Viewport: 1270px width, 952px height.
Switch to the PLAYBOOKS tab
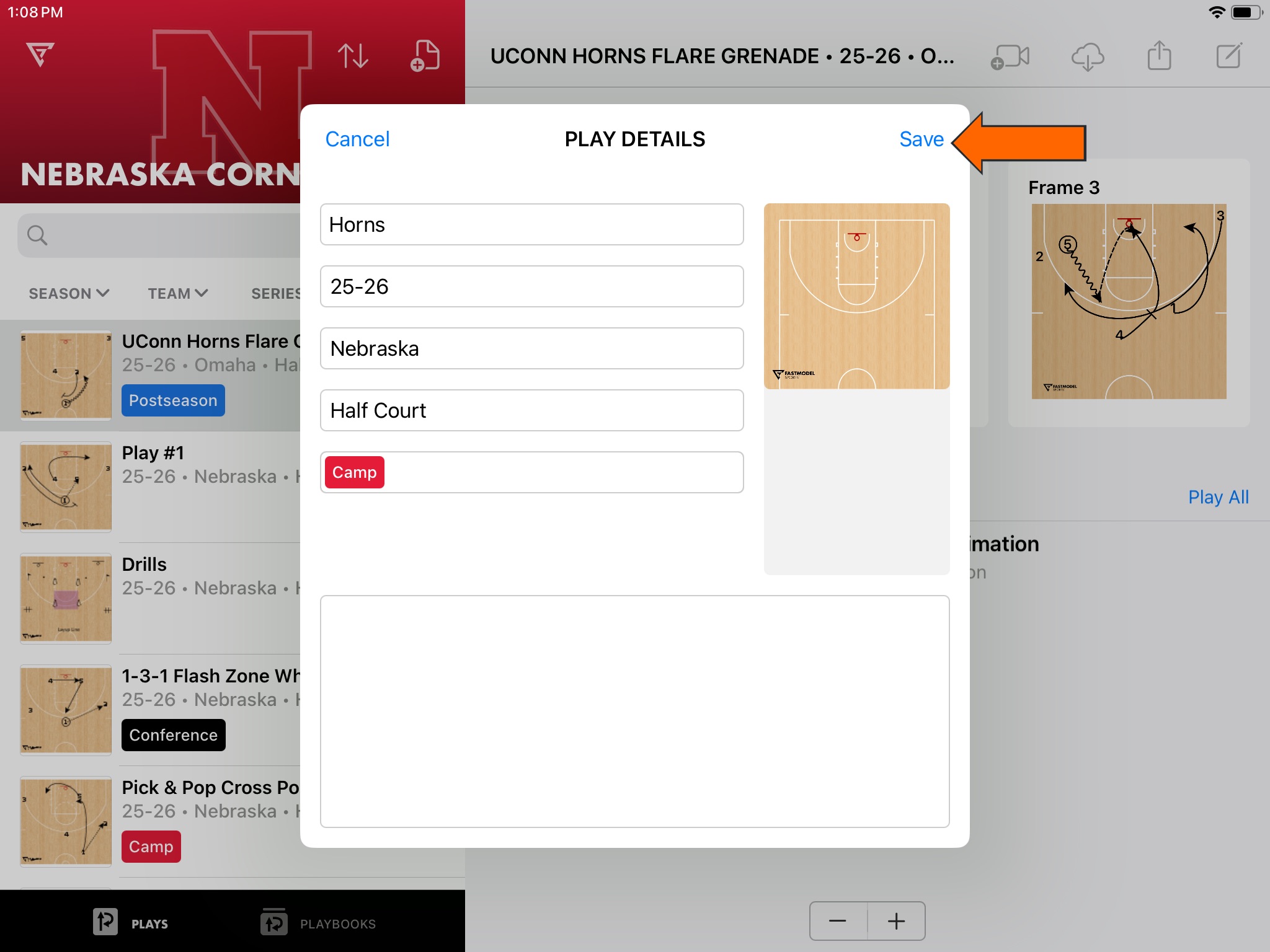click(x=318, y=923)
